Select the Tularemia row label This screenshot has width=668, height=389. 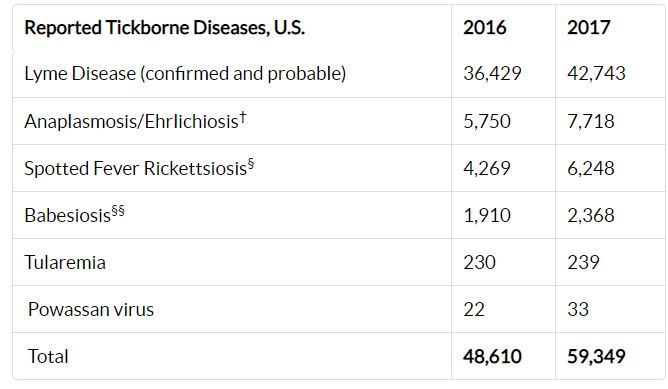coord(65,262)
